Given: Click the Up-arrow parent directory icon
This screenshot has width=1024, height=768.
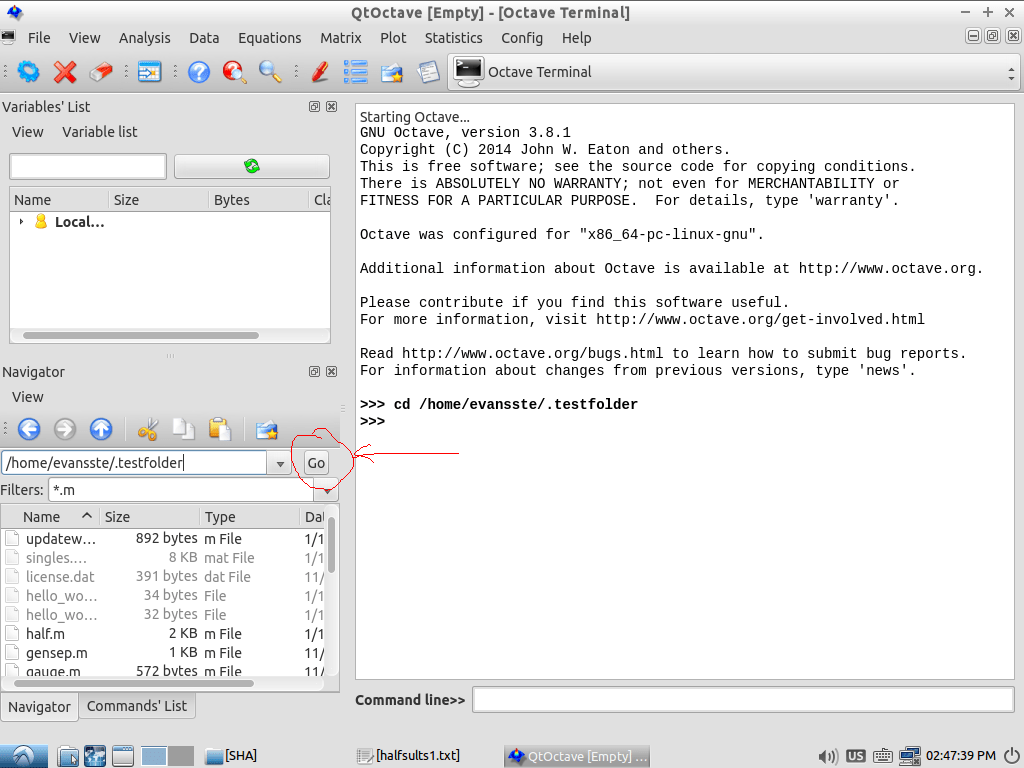Looking at the screenshot, I should coord(100,429).
